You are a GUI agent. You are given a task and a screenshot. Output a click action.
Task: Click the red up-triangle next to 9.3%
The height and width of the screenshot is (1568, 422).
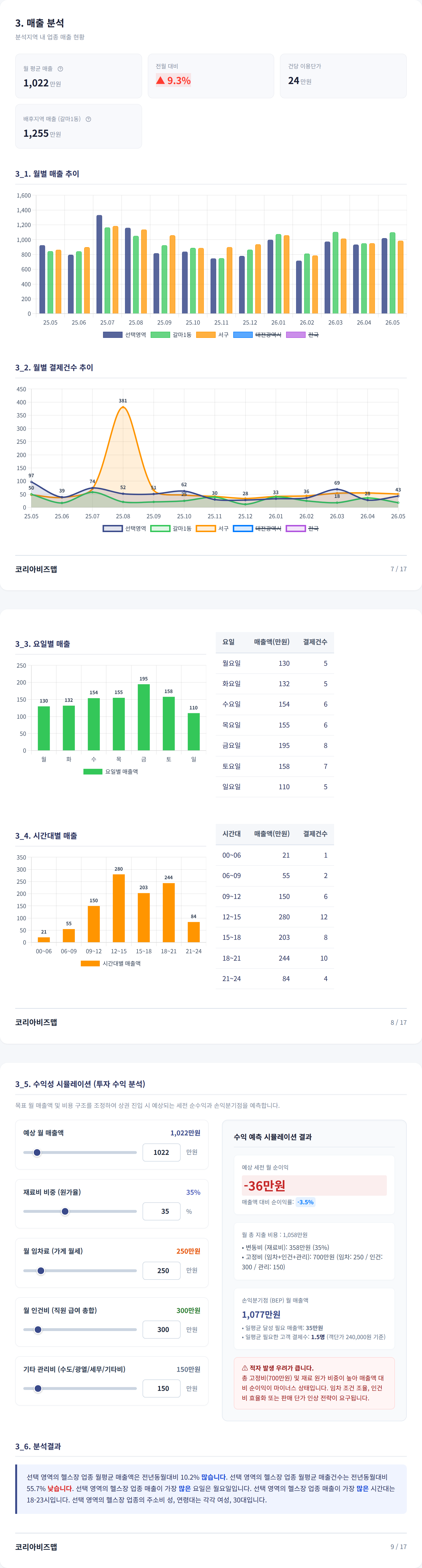point(160,80)
